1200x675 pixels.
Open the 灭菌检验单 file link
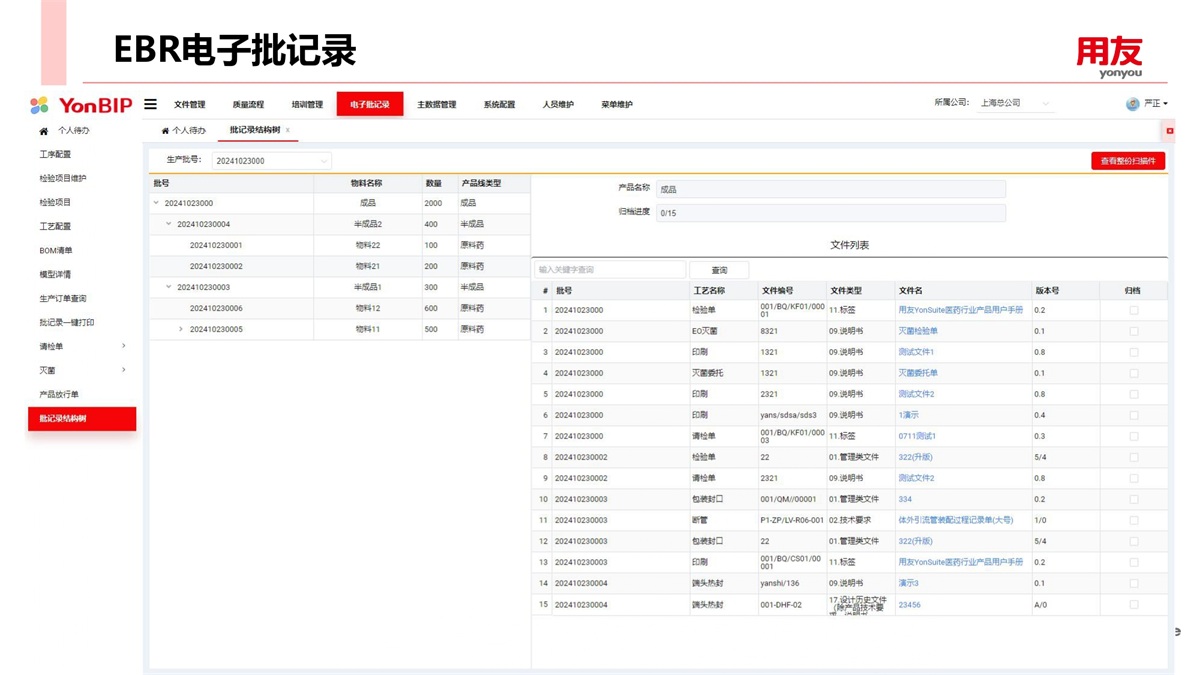(x=917, y=331)
